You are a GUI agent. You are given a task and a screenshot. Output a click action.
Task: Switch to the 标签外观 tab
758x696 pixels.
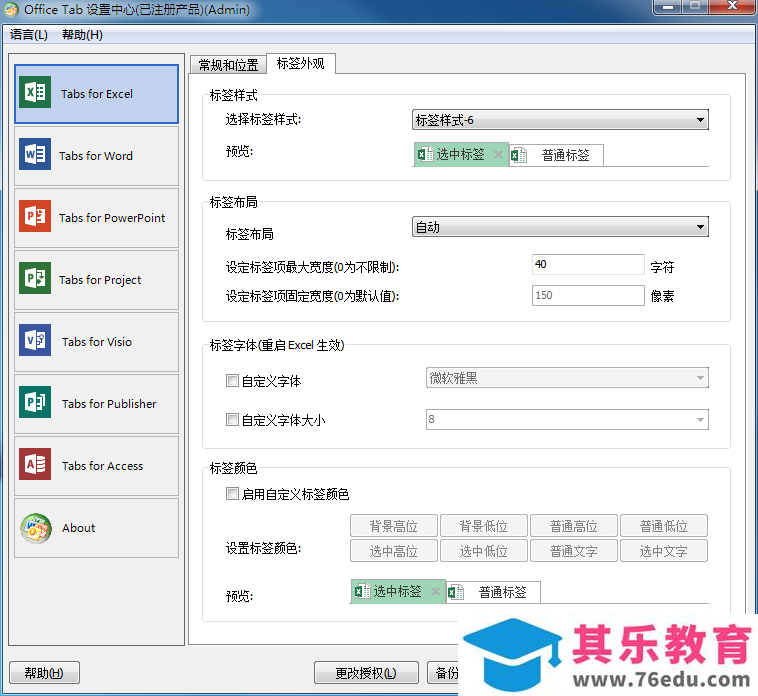(x=301, y=63)
